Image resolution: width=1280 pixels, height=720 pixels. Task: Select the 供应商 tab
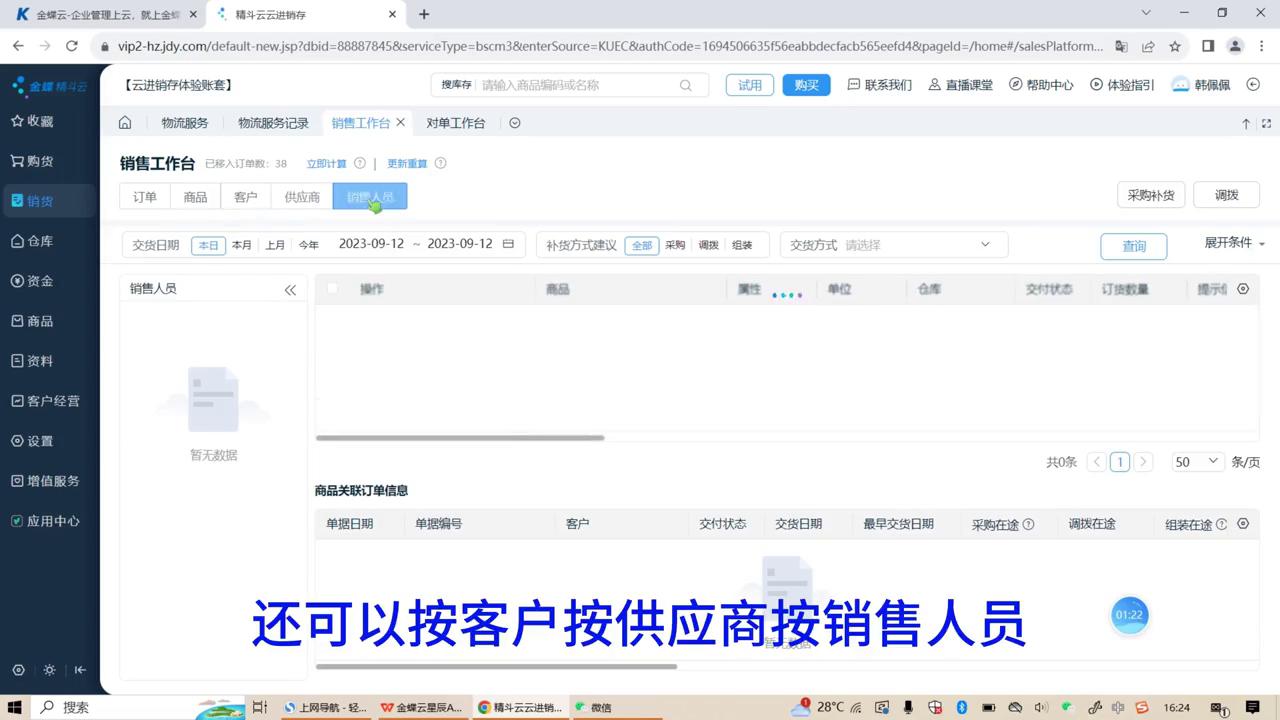point(301,196)
